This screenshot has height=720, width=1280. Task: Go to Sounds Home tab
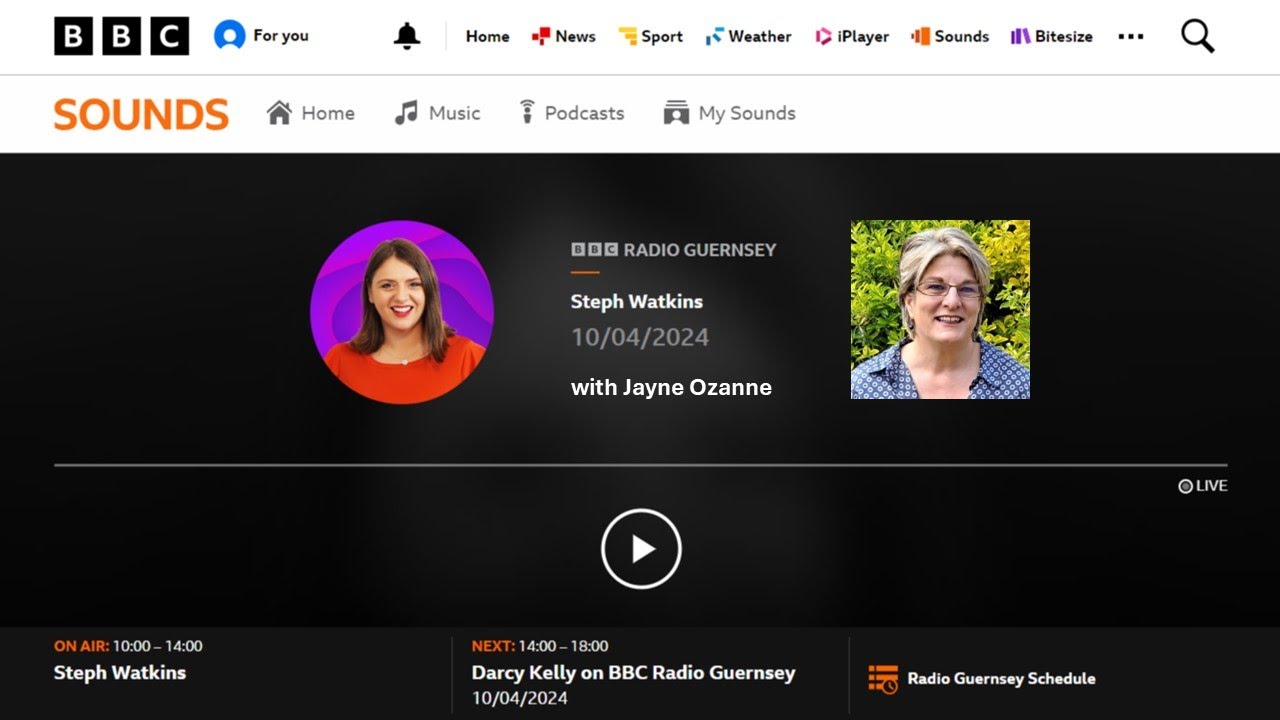311,113
